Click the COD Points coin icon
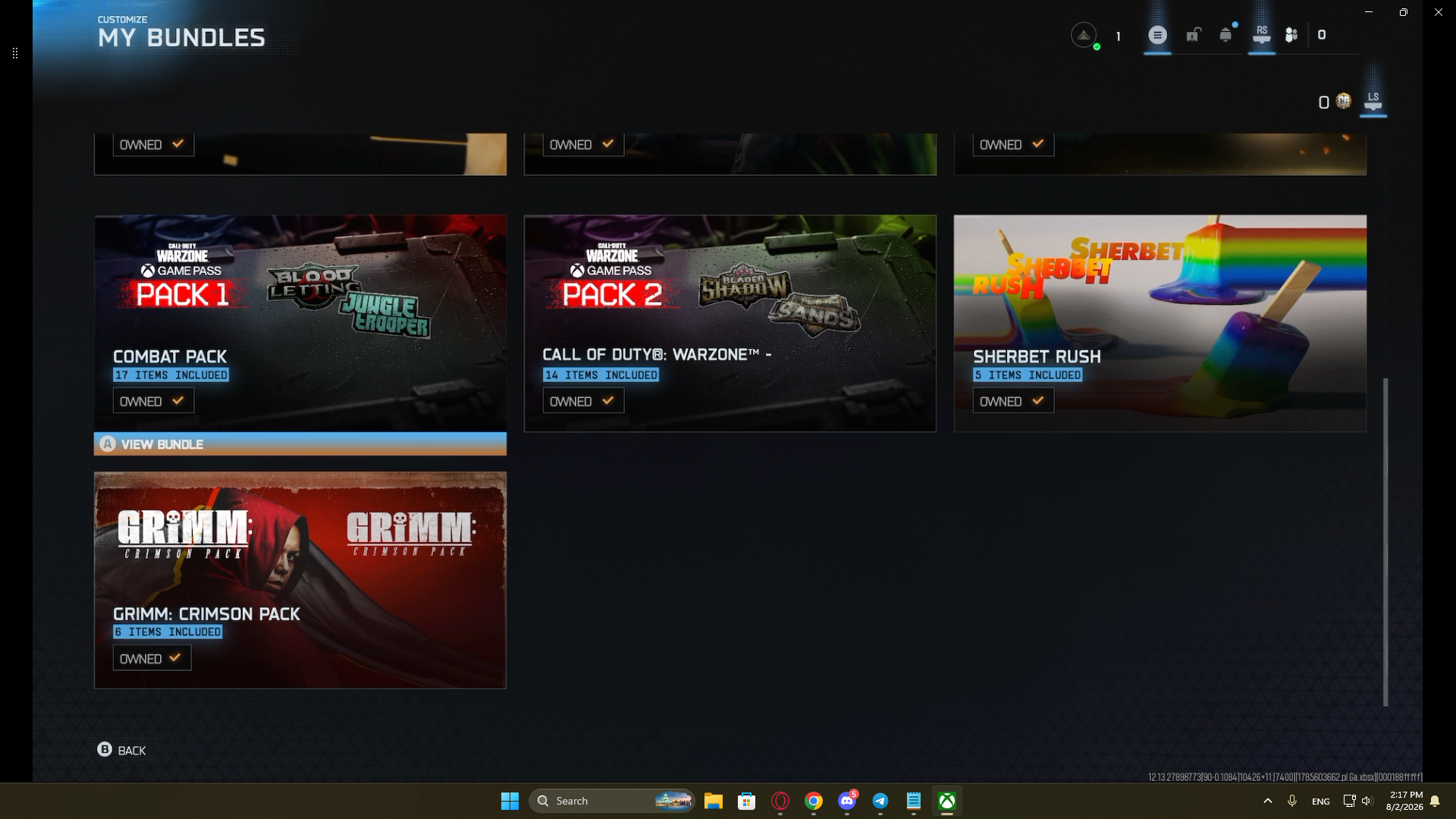Screen dimensions: 1456x819 1344,101
